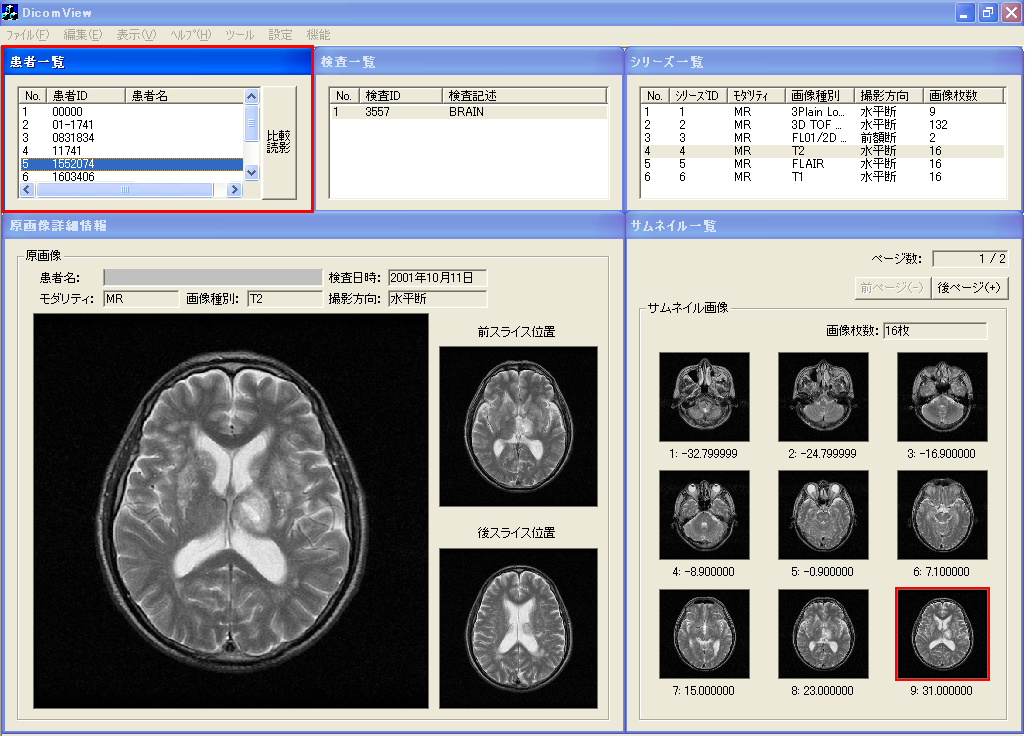
Task: Select patient ID 0831834 in patient list
Action: [74, 138]
